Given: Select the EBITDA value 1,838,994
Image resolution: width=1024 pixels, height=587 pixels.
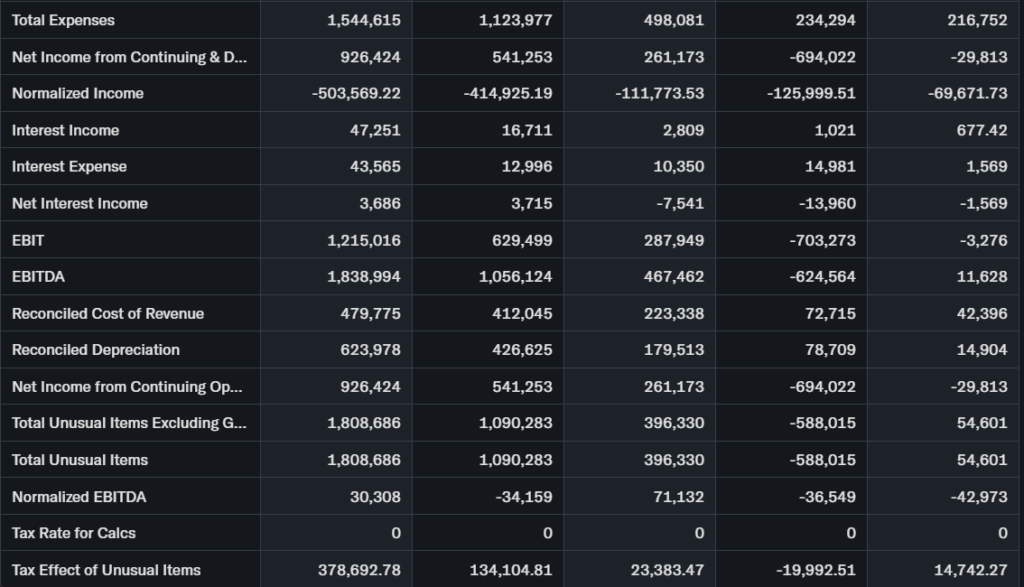Looking at the screenshot, I should click(x=364, y=277).
